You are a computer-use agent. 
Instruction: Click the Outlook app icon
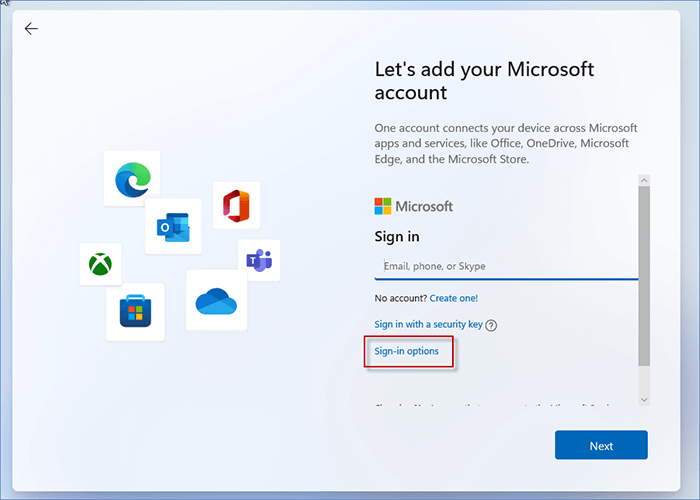click(173, 226)
